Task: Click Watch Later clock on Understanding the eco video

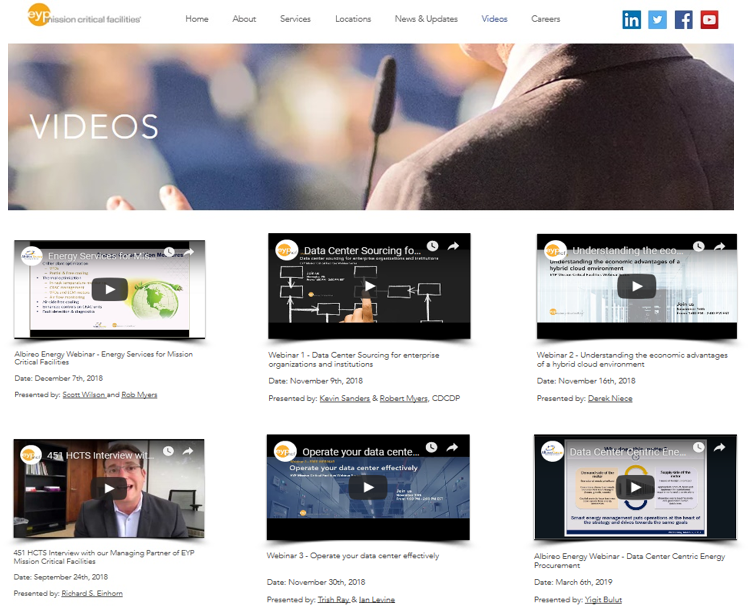Action: coord(699,246)
